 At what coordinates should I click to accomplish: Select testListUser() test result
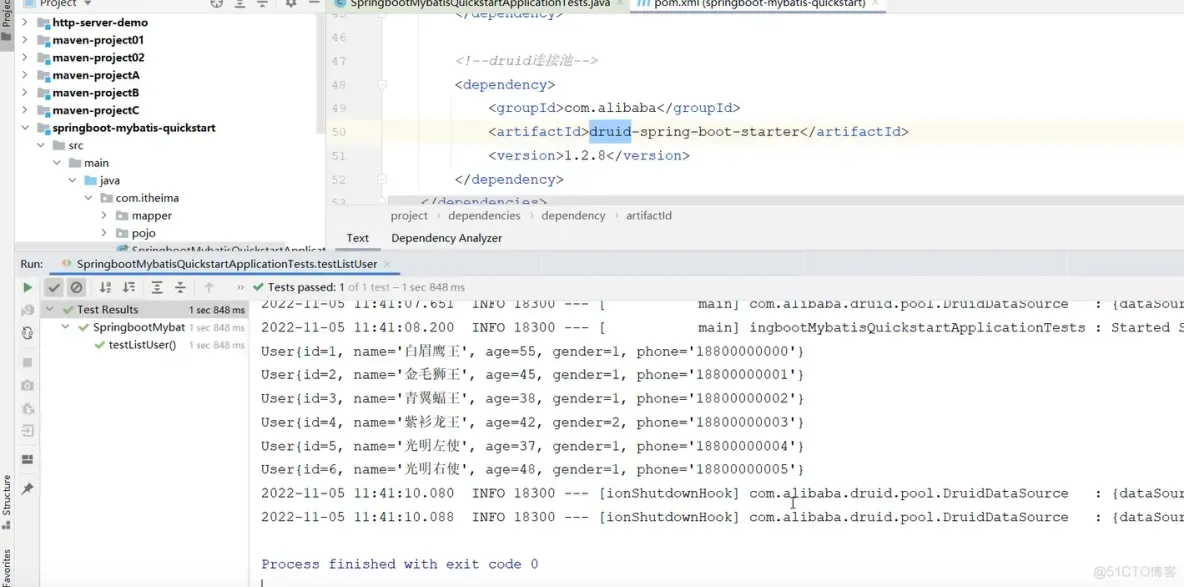(142, 345)
